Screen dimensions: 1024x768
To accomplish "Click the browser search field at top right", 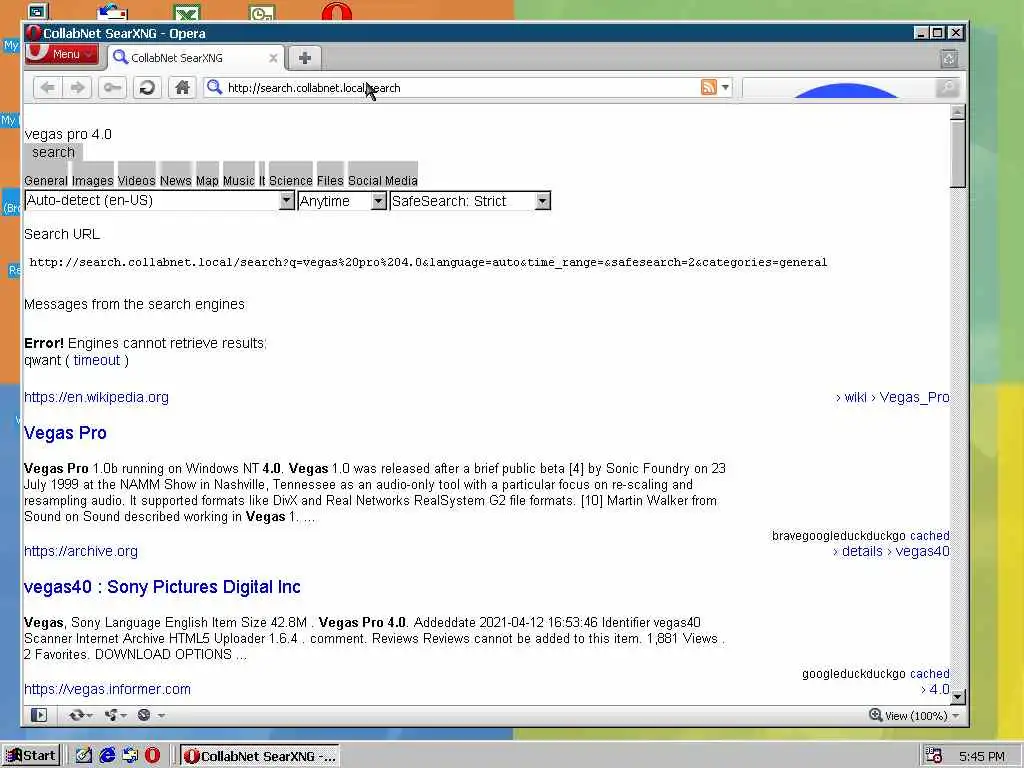I will (x=838, y=88).
